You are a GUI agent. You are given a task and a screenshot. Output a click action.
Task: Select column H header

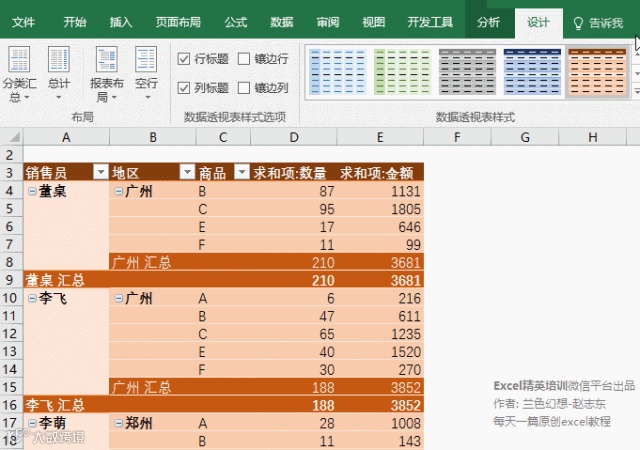coord(593,137)
